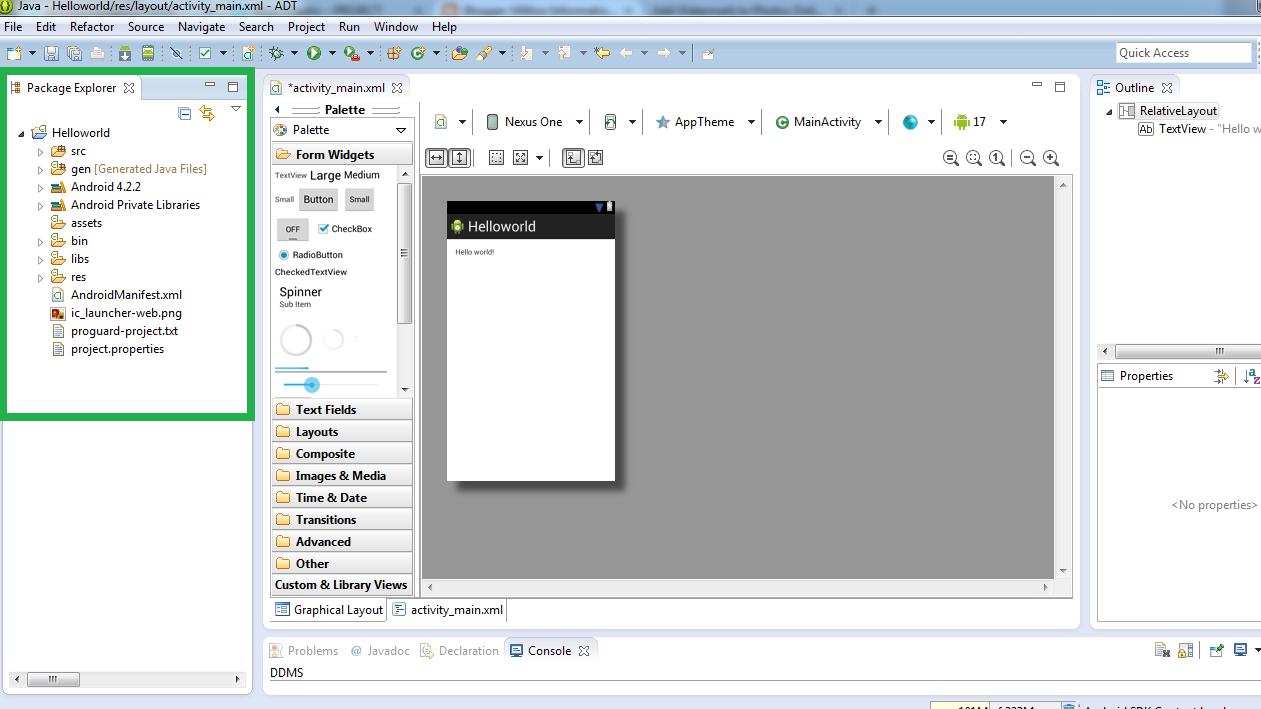This screenshot has width=1261, height=709.
Task: Toggle the layout margins dotted square icon
Action: pyautogui.click(x=496, y=158)
